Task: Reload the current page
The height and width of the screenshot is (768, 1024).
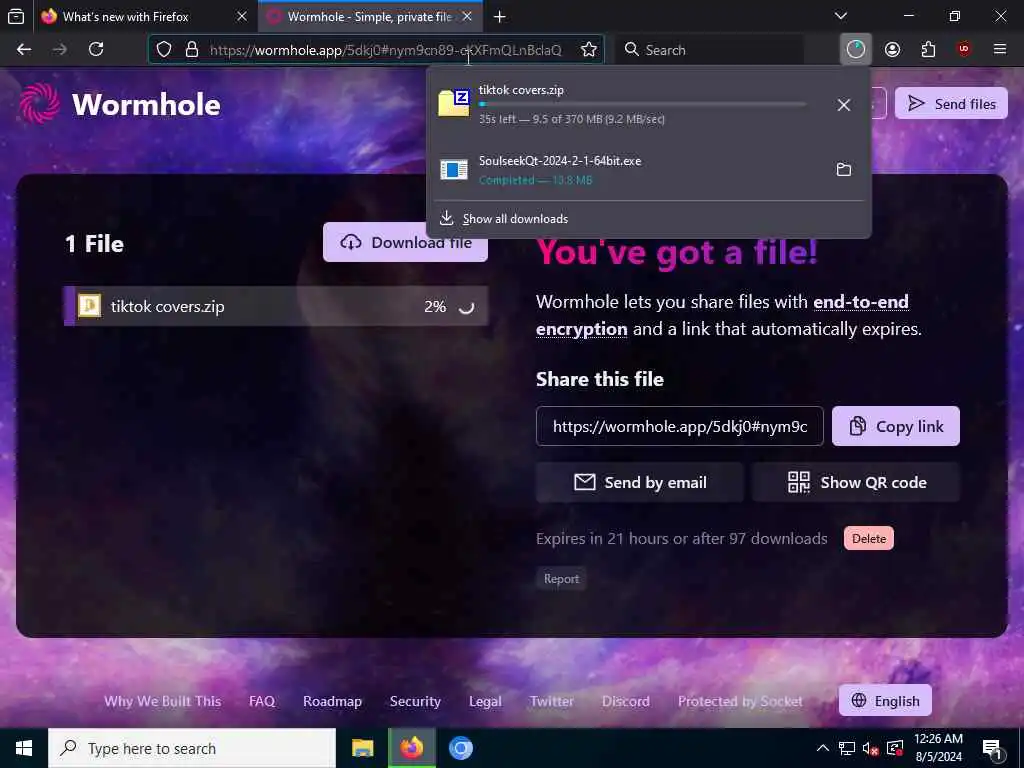Action: point(96,50)
